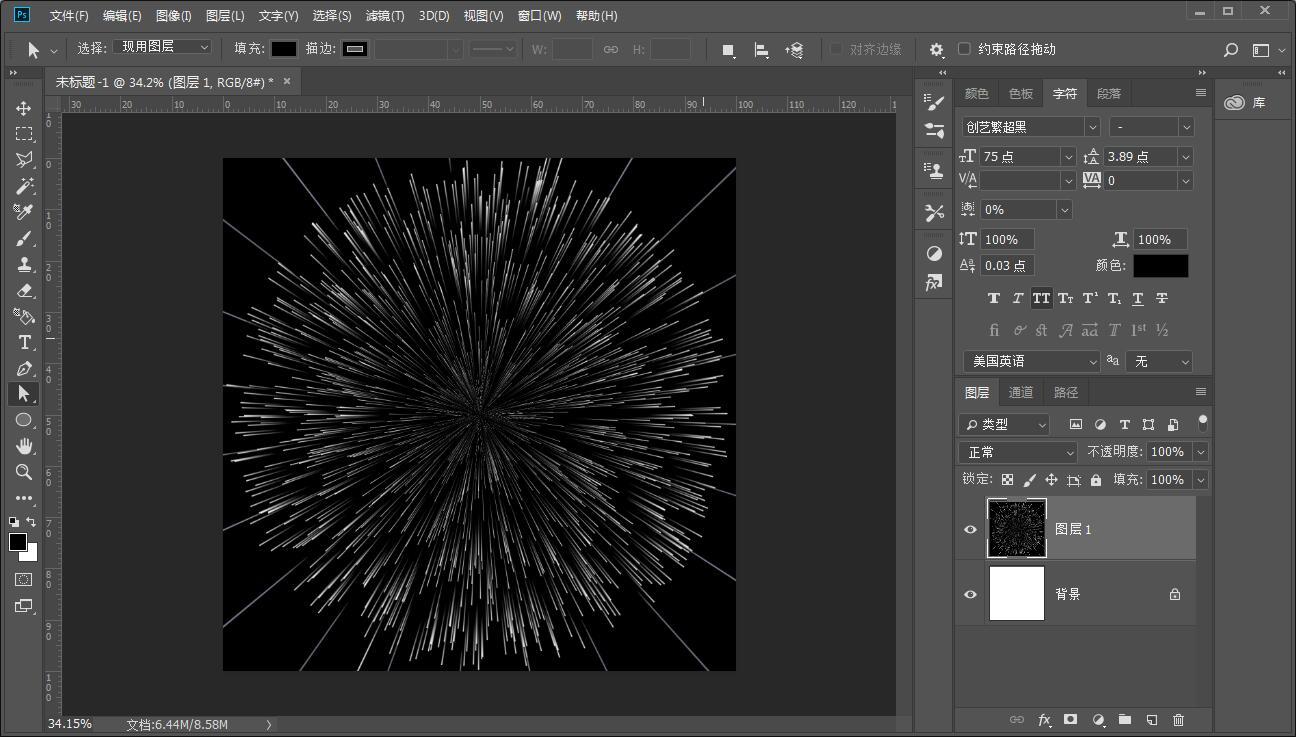1296x737 pixels.
Task: Enable 约束路径拖动 checkbox
Action: pyautogui.click(x=964, y=48)
